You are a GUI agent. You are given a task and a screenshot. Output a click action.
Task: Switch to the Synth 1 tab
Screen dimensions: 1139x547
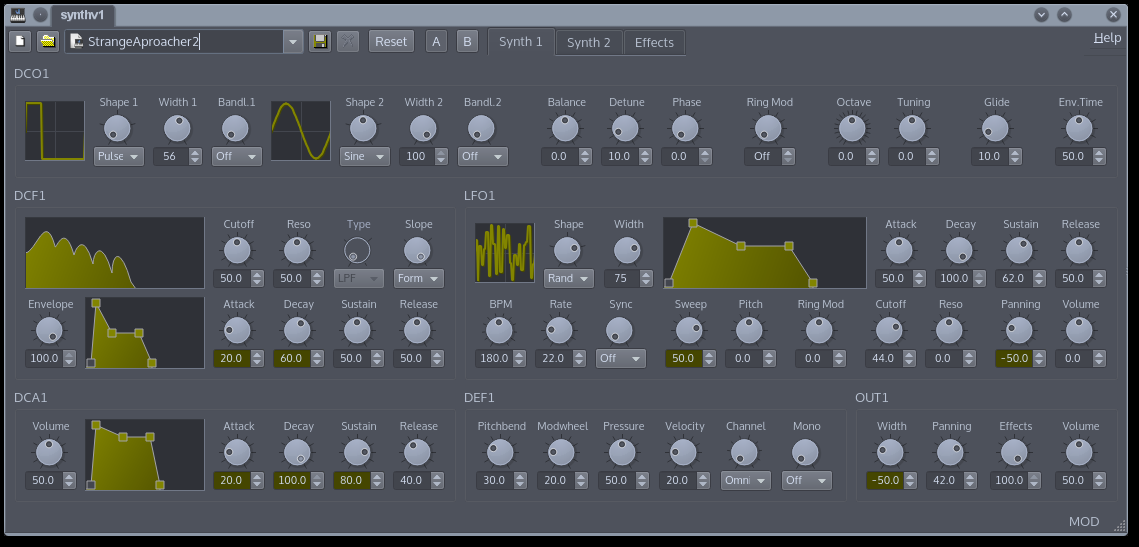pos(521,42)
